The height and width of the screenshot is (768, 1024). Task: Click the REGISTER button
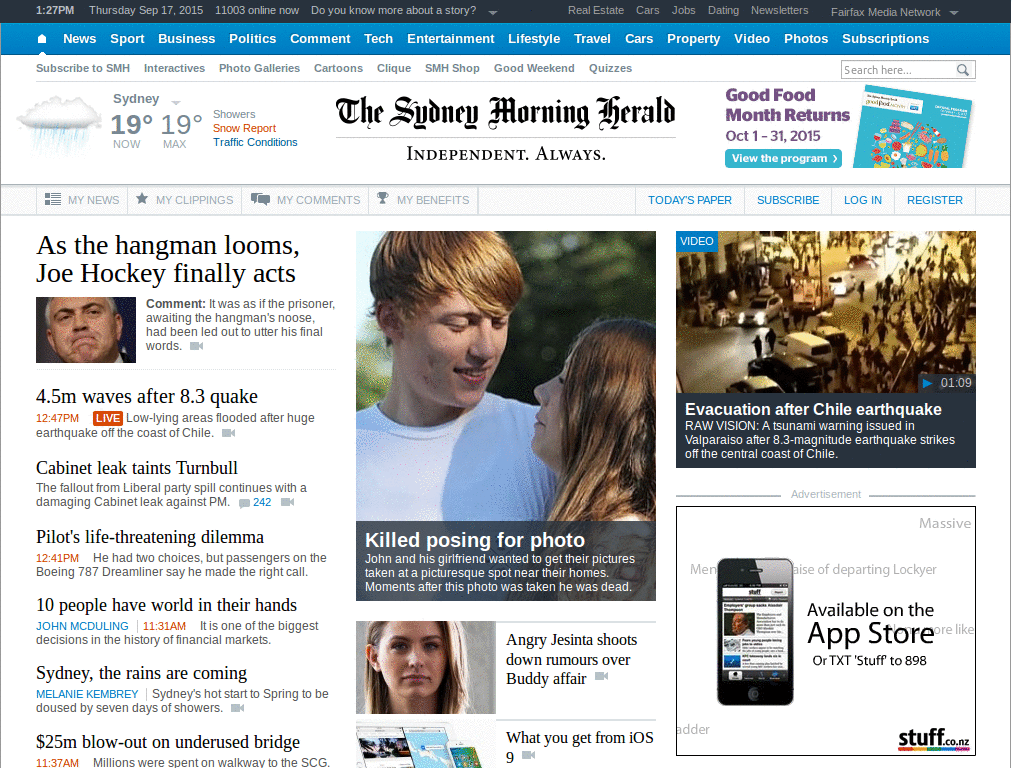(x=935, y=200)
